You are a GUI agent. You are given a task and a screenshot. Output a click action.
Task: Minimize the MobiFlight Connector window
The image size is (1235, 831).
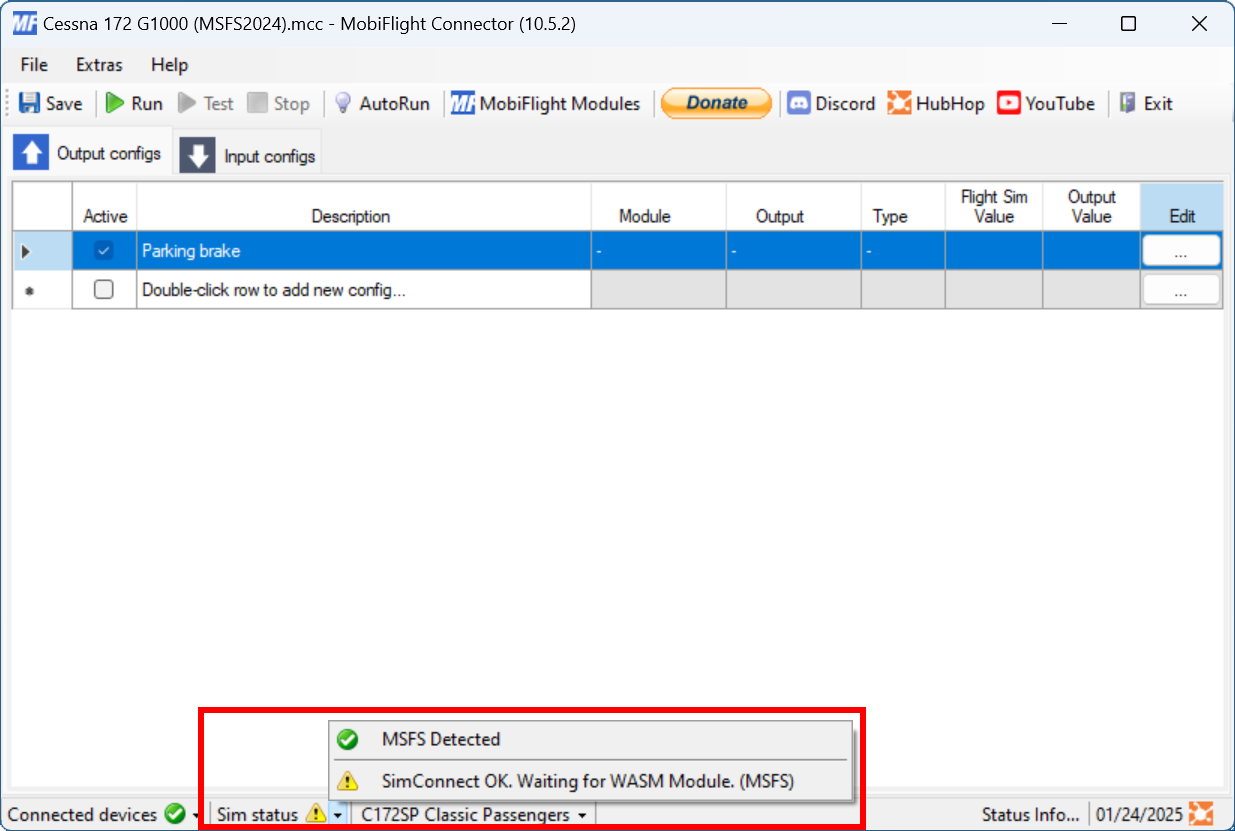pyautogui.click(x=1058, y=24)
